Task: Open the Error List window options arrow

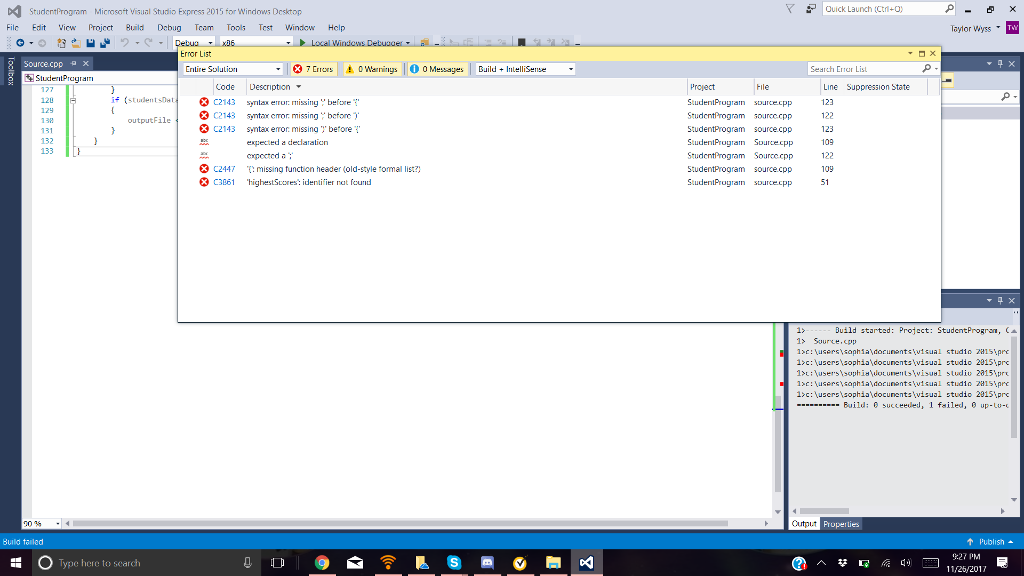Action: (x=910, y=54)
